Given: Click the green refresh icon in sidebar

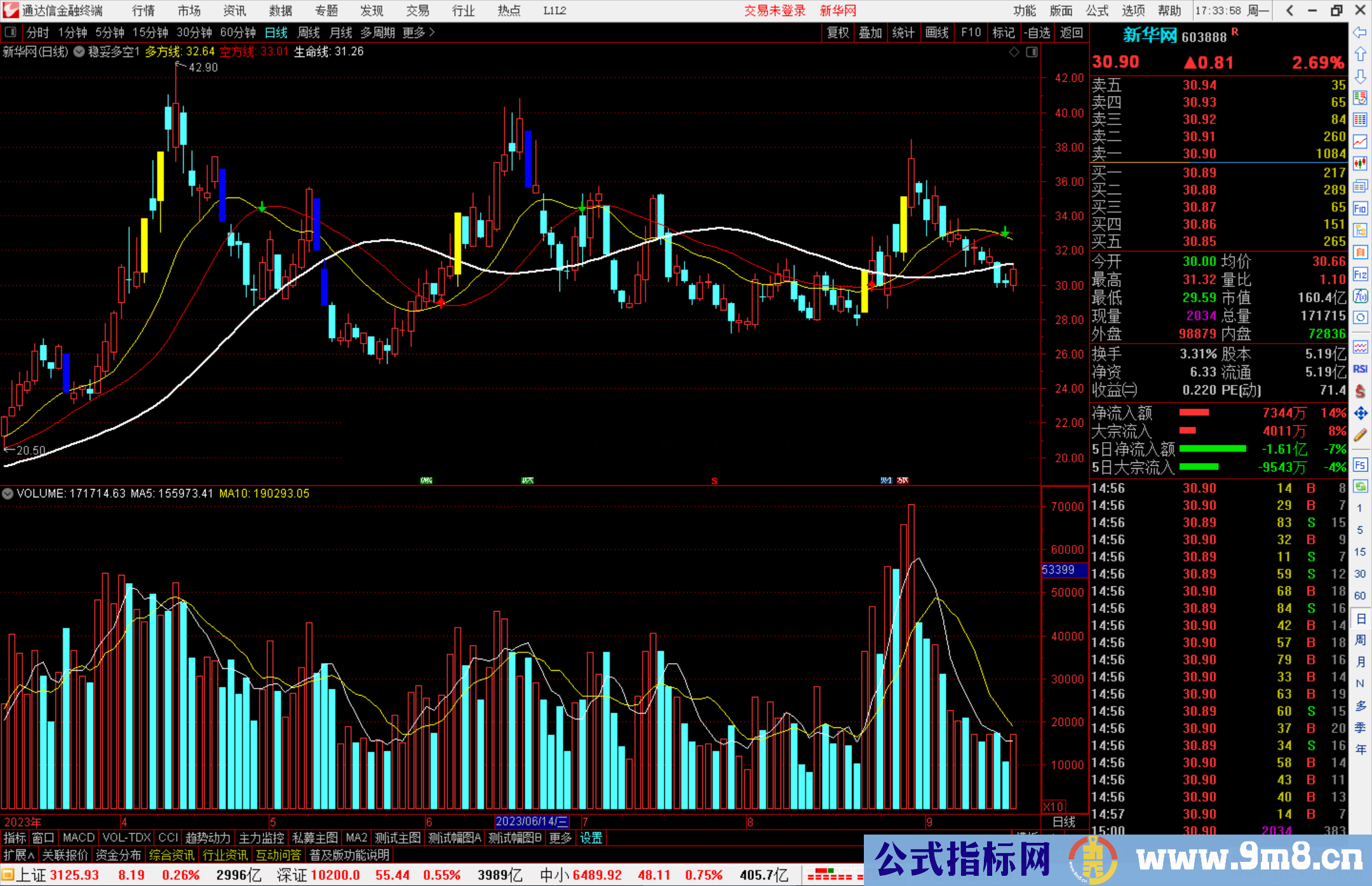Looking at the screenshot, I should [x=1360, y=487].
